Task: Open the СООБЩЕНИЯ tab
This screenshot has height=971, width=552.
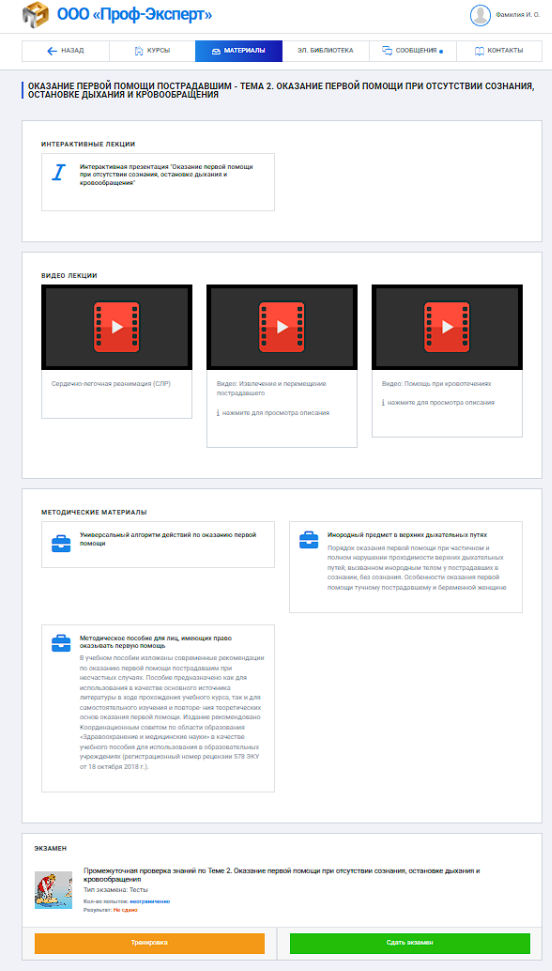Action: [x=413, y=51]
